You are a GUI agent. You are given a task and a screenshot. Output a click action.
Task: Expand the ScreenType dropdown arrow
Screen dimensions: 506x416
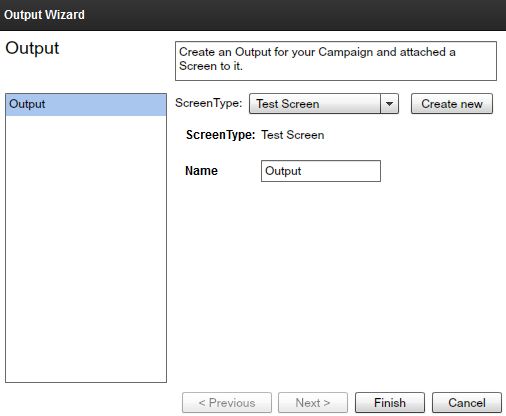point(389,104)
